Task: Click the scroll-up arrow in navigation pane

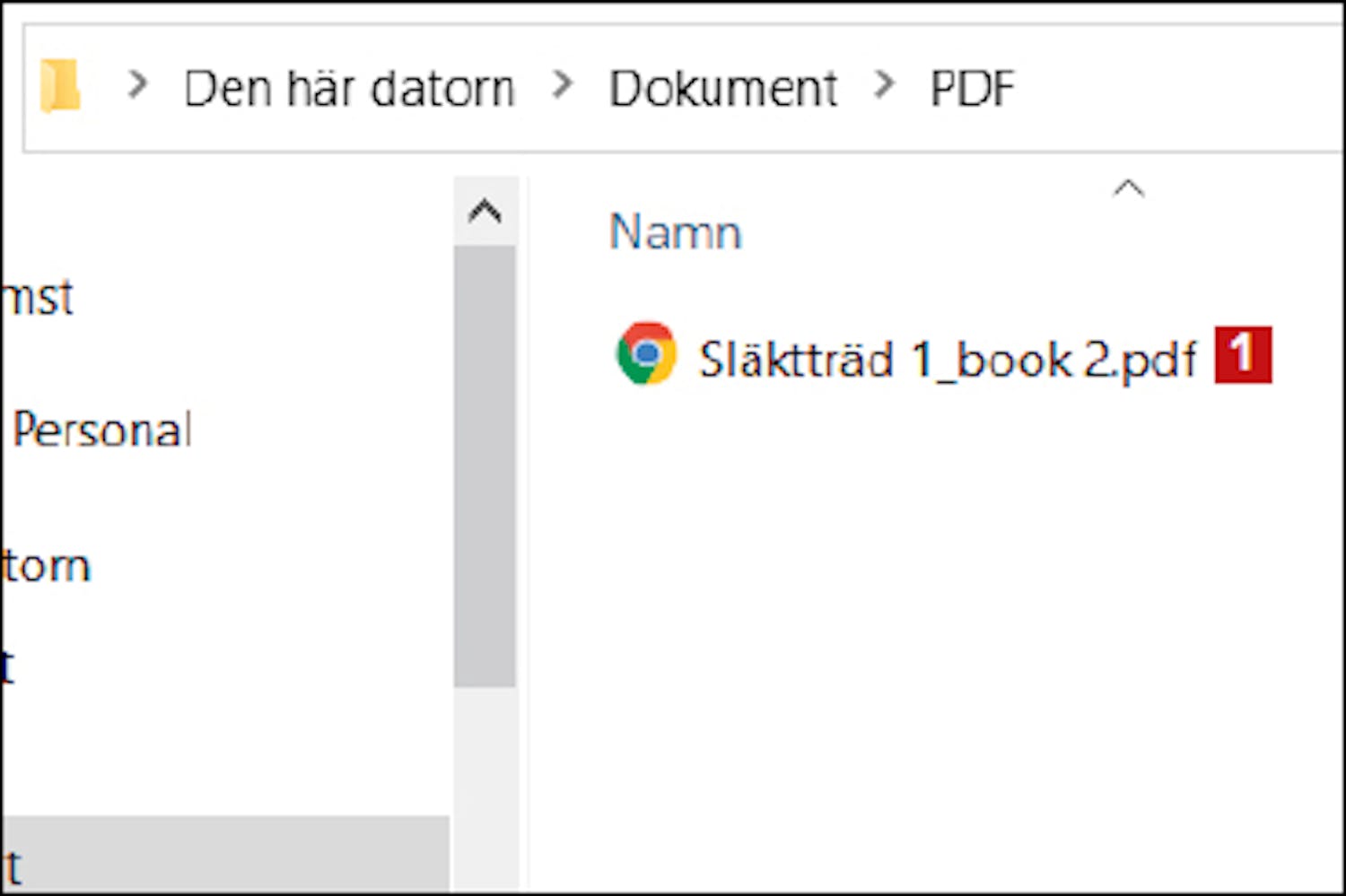Action: [485, 212]
